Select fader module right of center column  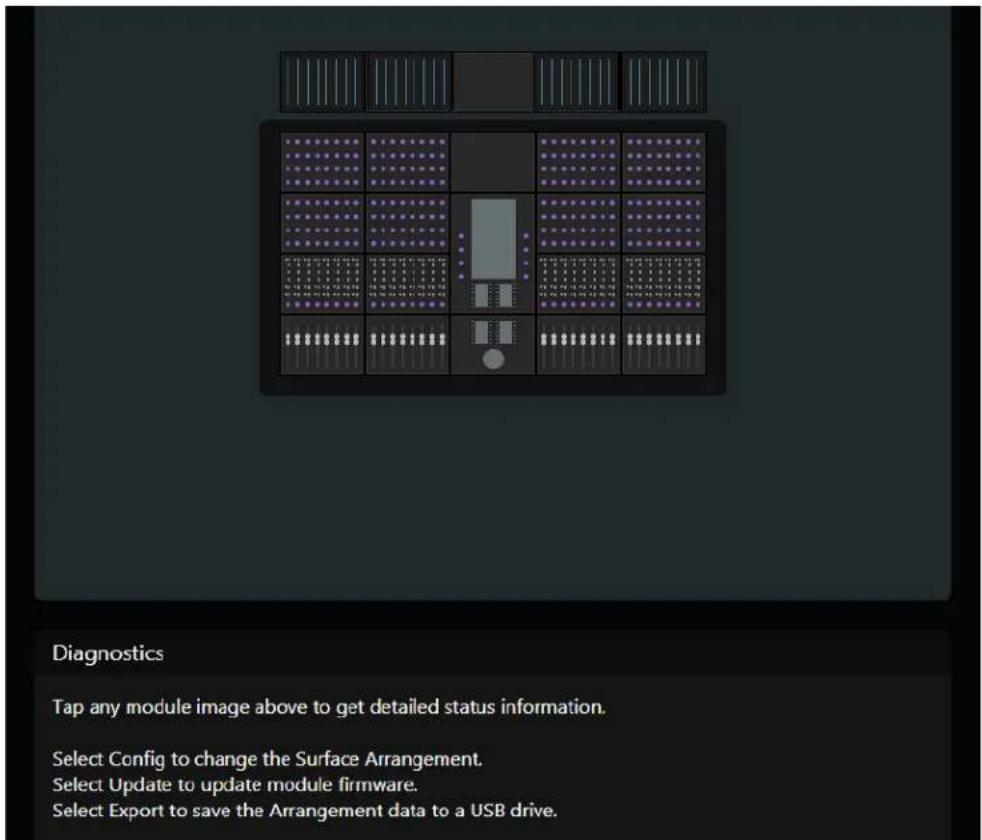pyautogui.click(x=578, y=345)
